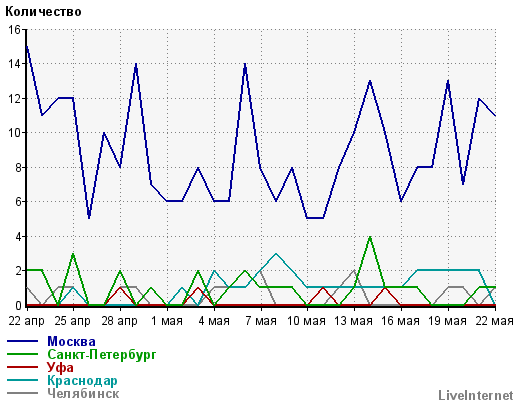The width and height of the screenshot is (520, 405).
Task: Select the Краснодар legend entry
Action: click(82, 380)
